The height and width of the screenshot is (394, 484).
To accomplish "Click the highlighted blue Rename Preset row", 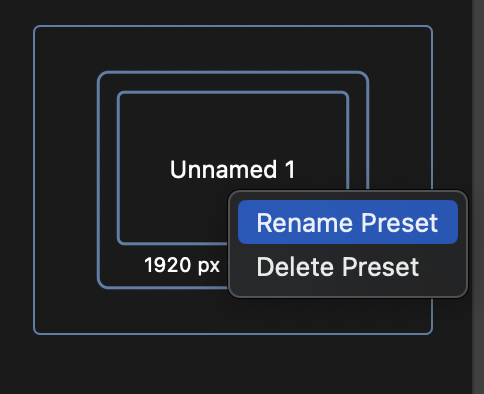I will 348,222.
